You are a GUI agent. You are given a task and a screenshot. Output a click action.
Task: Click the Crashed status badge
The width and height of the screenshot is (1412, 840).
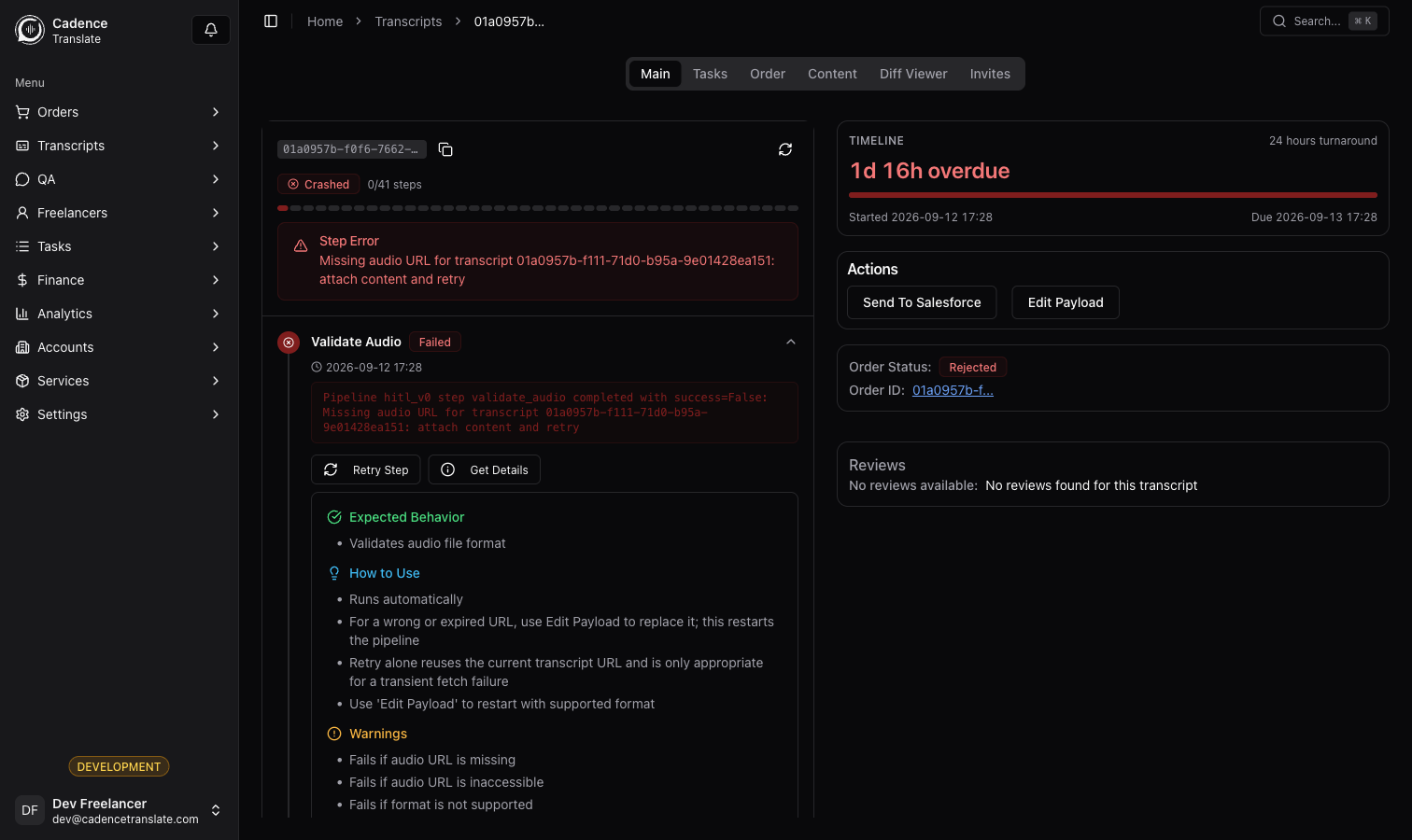318,185
